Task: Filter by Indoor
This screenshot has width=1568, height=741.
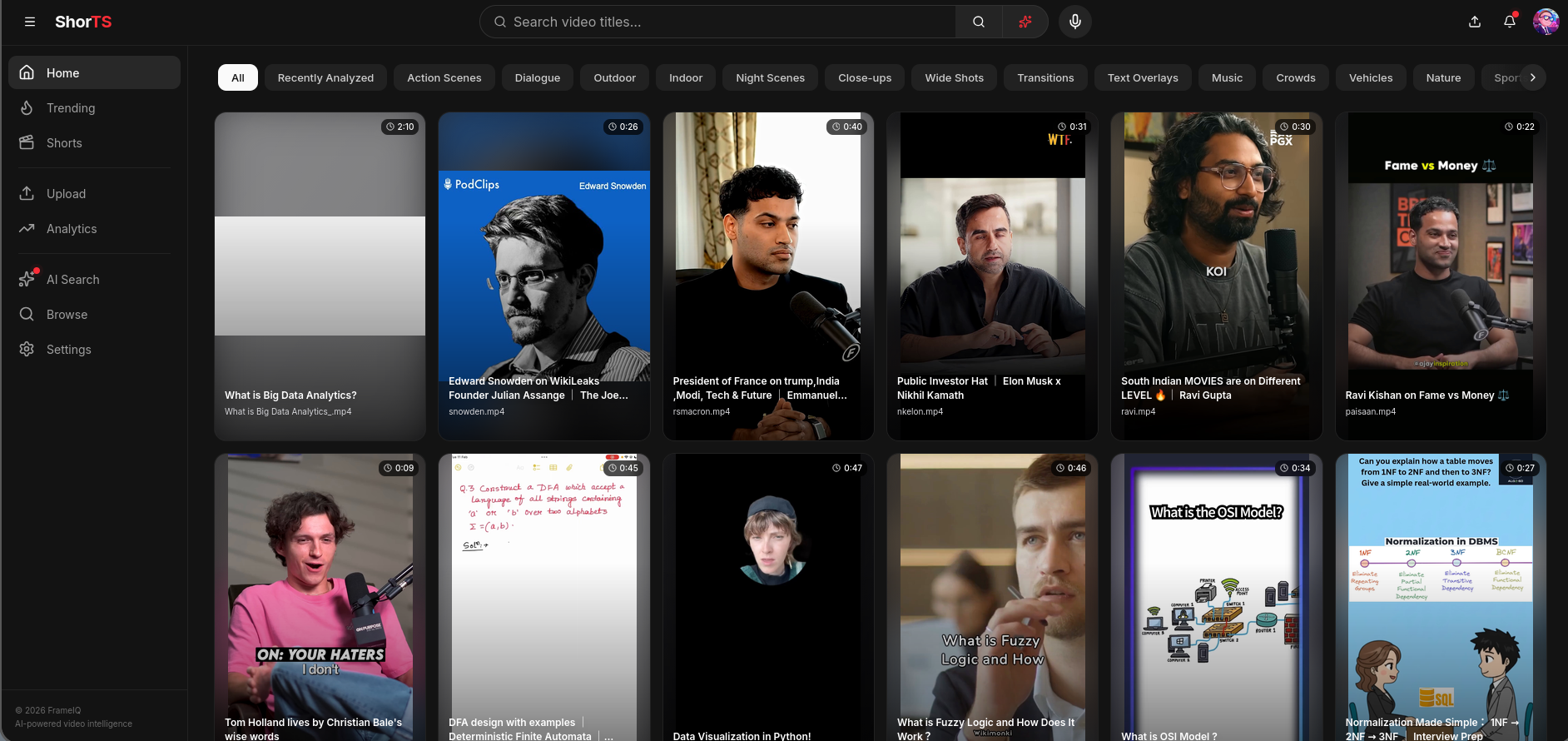Action: click(x=686, y=77)
